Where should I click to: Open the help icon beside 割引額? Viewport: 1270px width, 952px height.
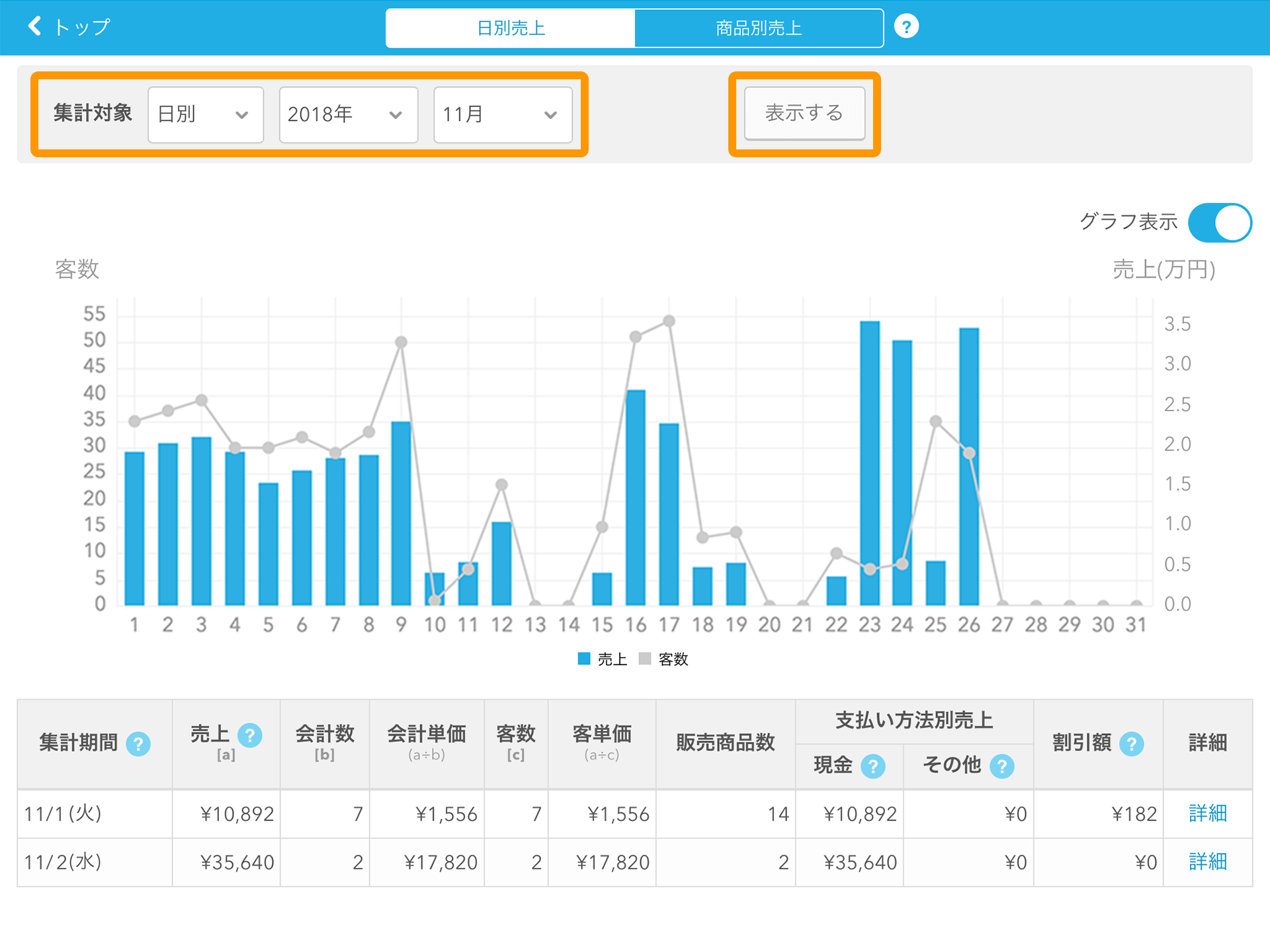[1132, 744]
